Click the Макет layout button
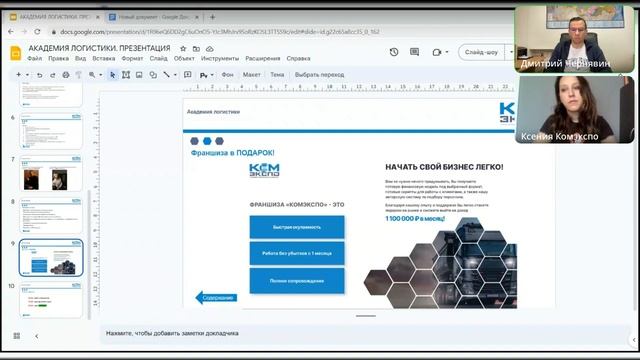640x360 pixels. pyautogui.click(x=251, y=75)
